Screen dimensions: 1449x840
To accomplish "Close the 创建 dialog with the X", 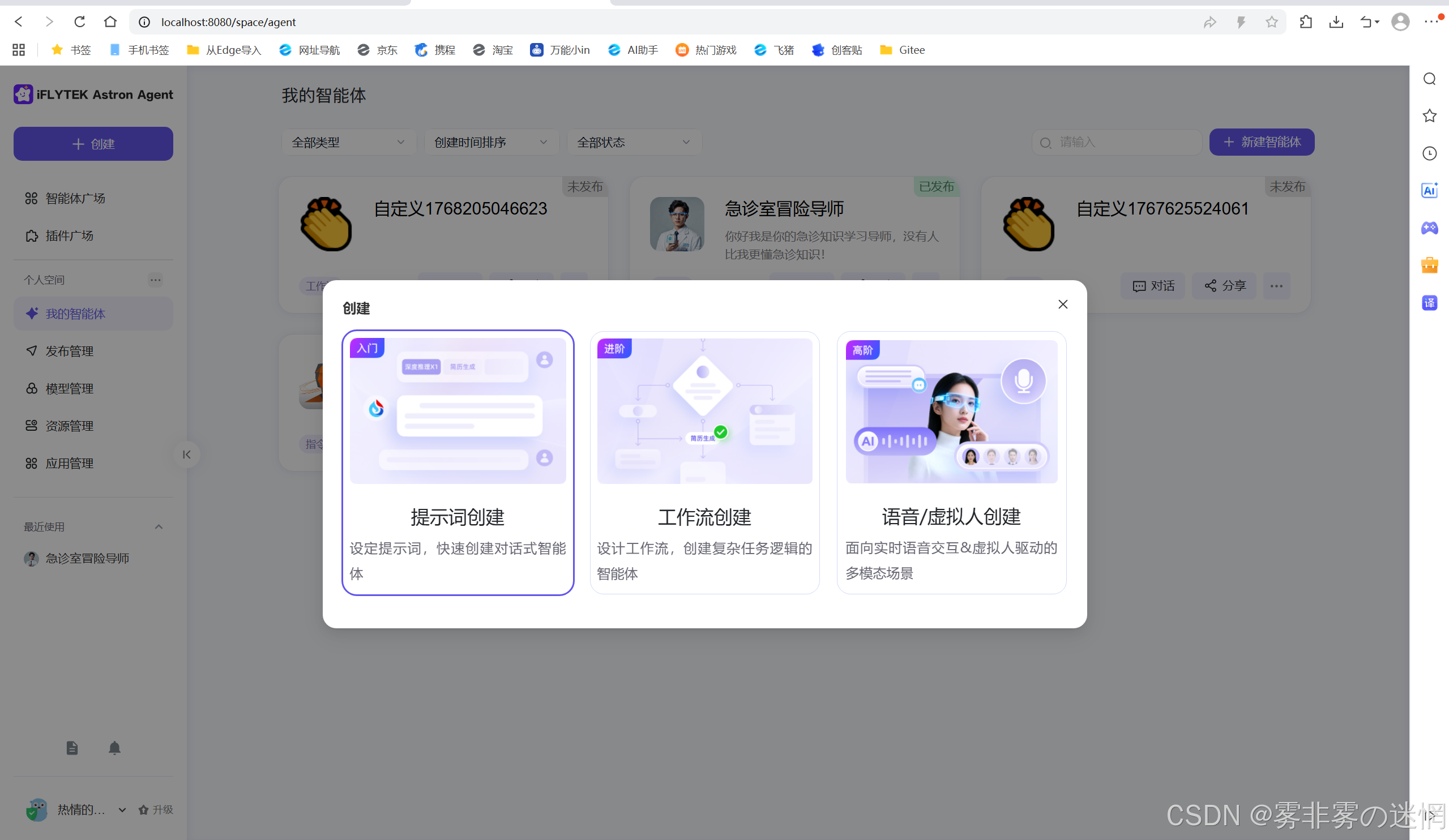I will 1063,304.
